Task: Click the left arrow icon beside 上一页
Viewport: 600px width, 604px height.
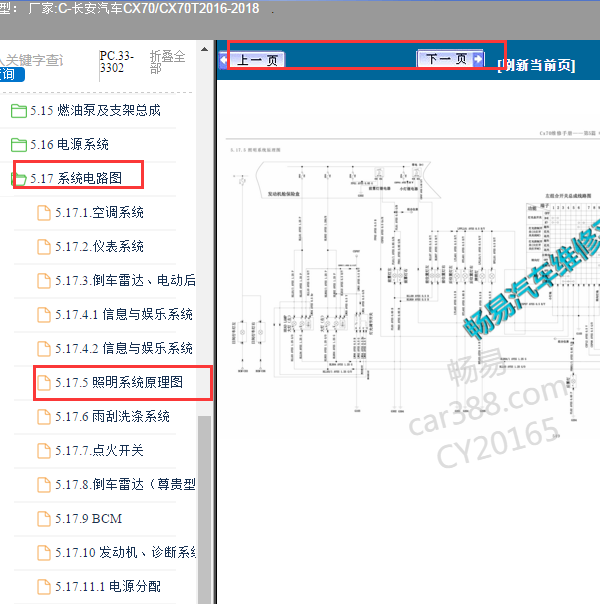Action: click(x=224, y=60)
